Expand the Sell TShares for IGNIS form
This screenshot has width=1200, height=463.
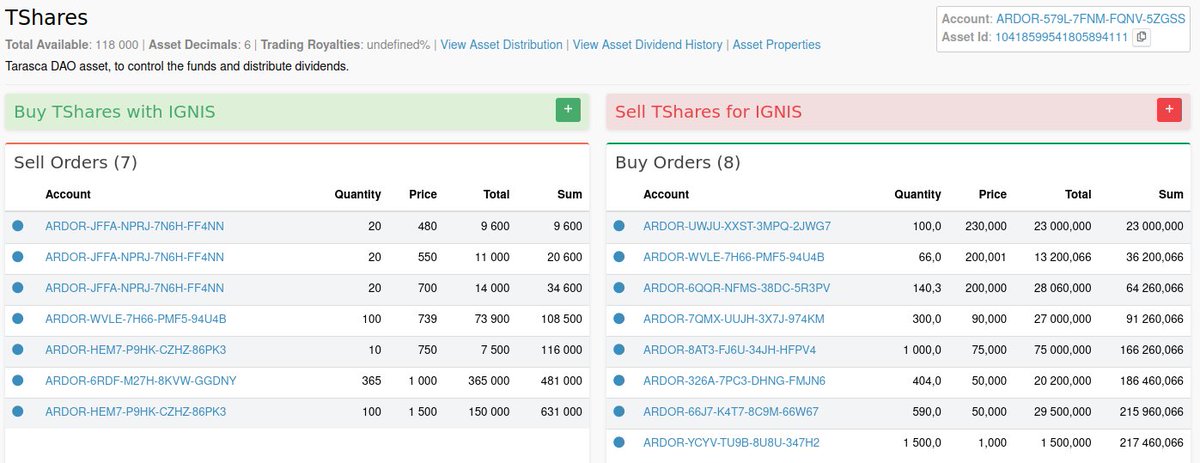pyautogui.click(x=1169, y=111)
